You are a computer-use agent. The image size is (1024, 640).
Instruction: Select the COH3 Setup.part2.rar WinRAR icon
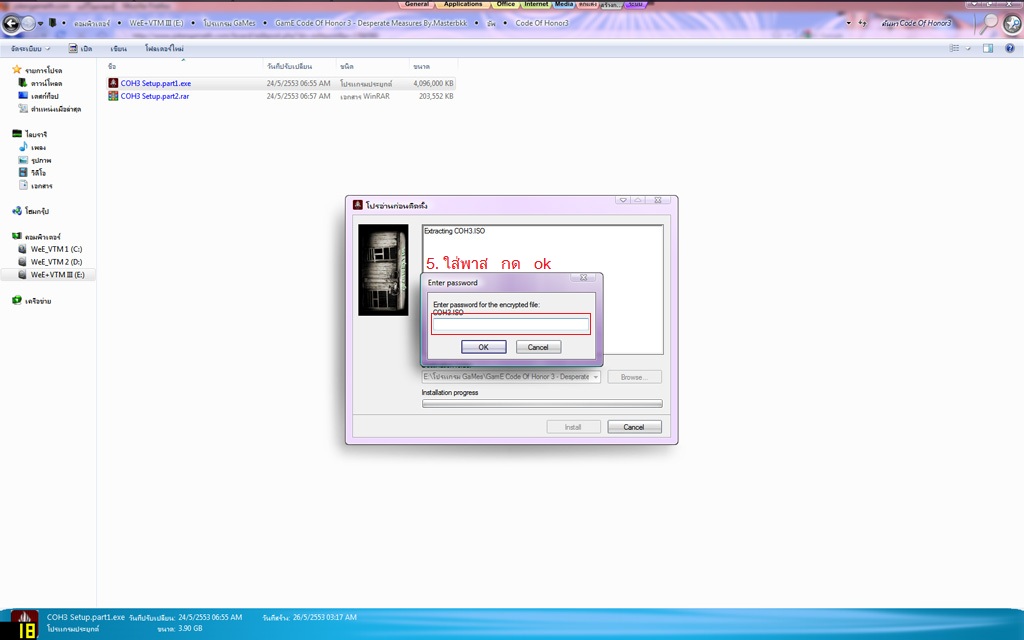click(x=113, y=96)
